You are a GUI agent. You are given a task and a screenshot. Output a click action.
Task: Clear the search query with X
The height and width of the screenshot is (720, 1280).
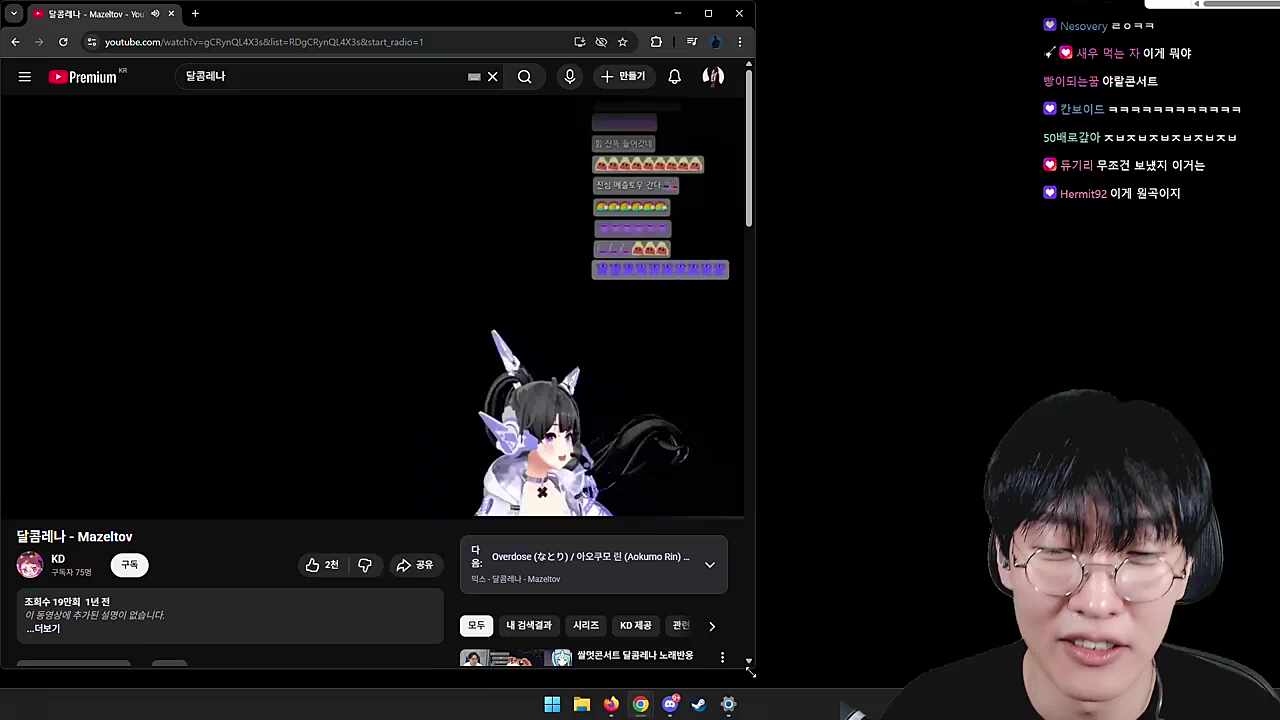pos(493,77)
